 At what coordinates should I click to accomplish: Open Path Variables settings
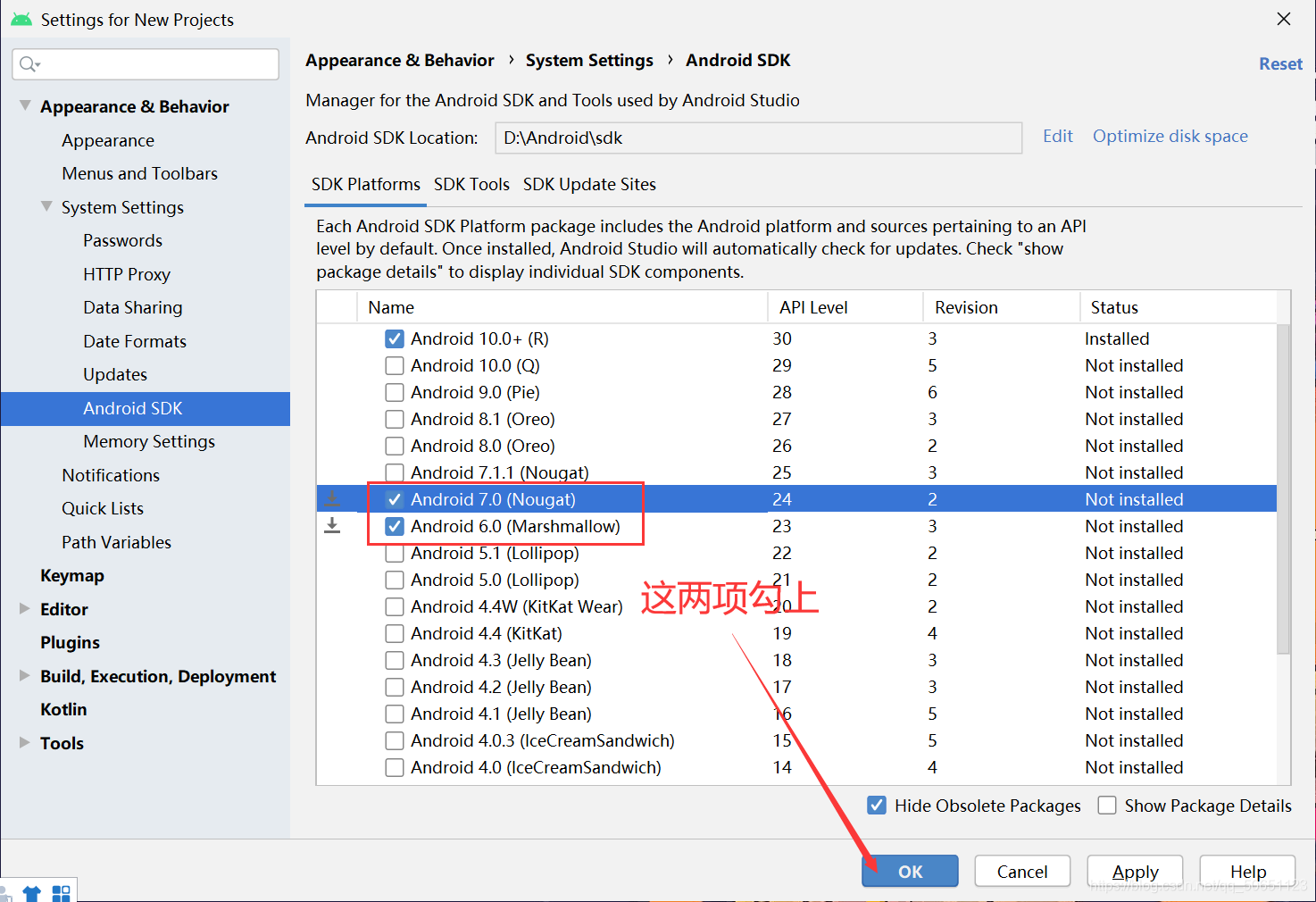click(x=116, y=542)
